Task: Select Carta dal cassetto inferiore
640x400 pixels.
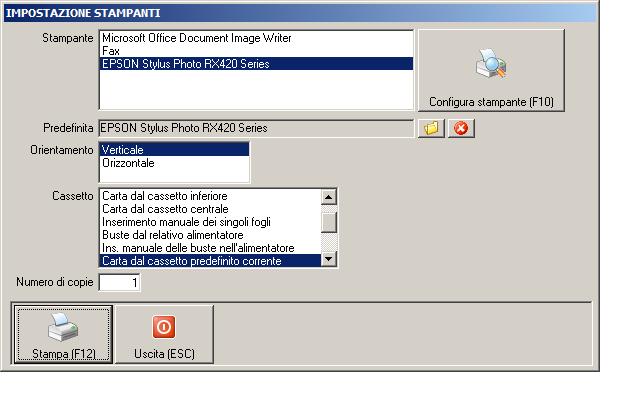Action: [210, 196]
